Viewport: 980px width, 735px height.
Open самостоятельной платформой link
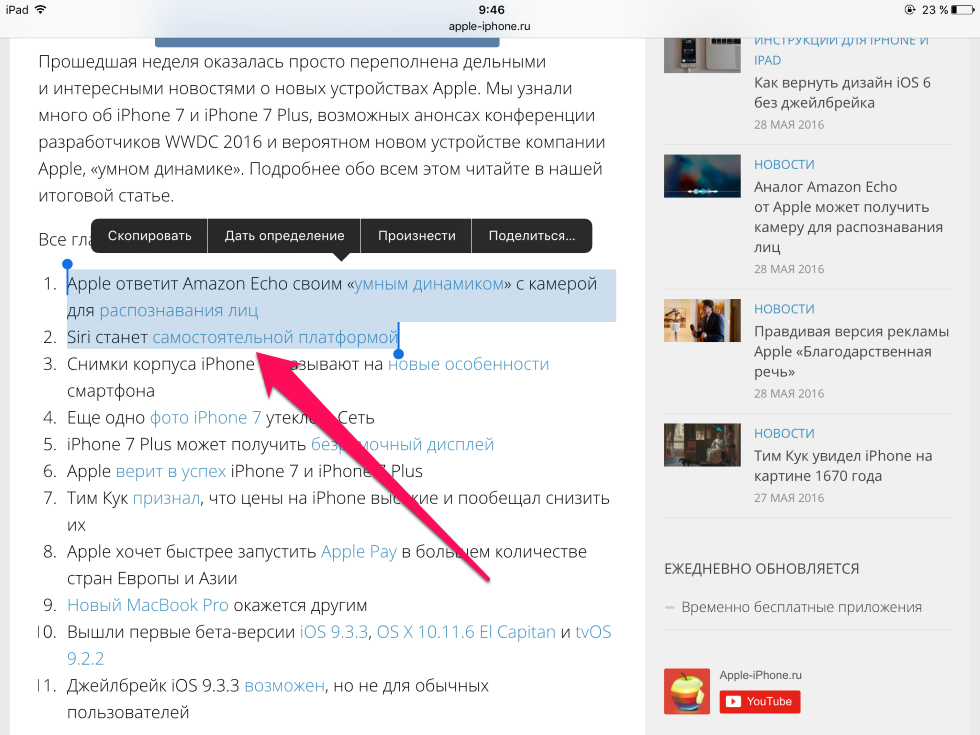point(275,338)
